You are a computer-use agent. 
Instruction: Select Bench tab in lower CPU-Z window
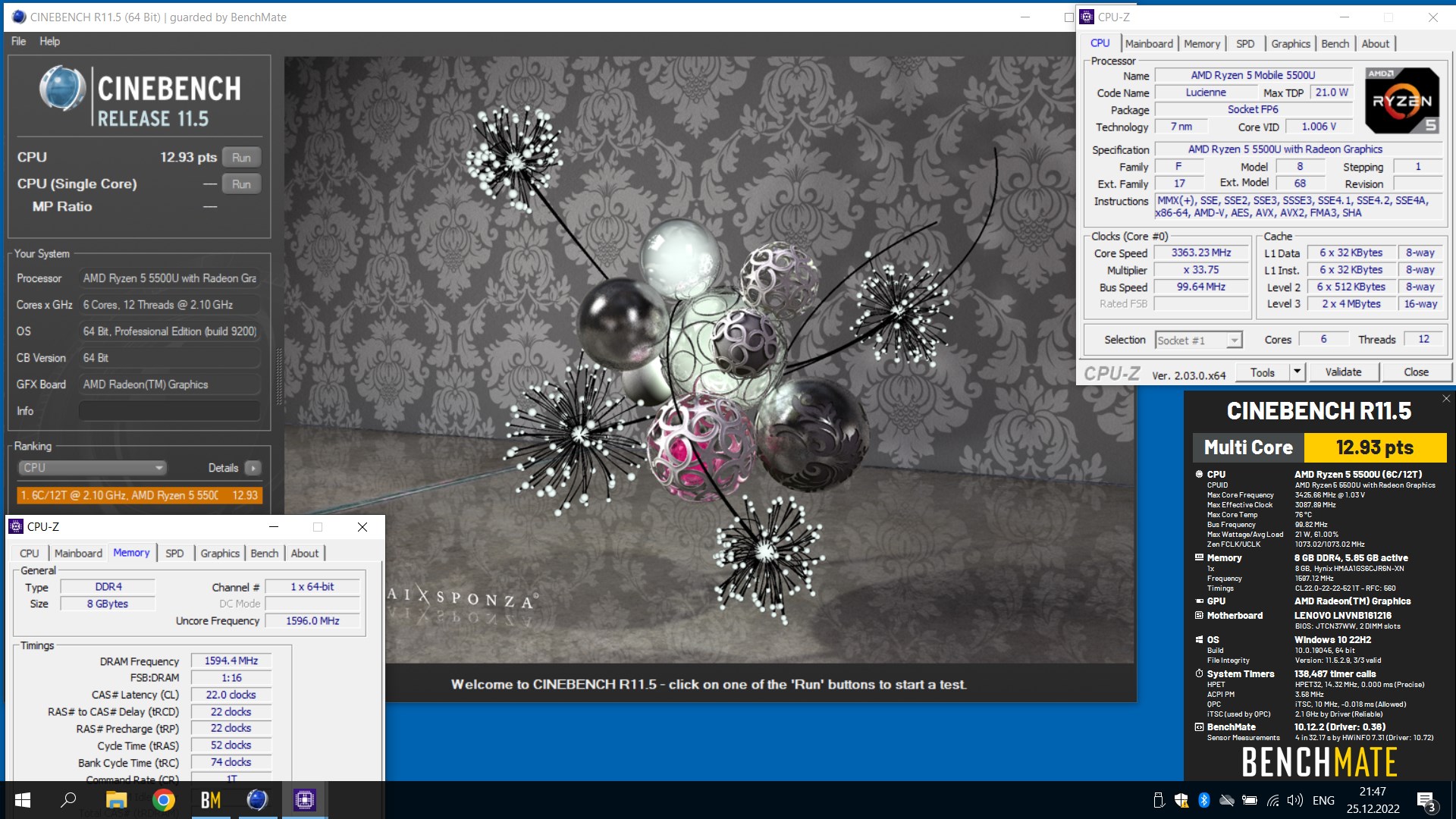coord(265,554)
